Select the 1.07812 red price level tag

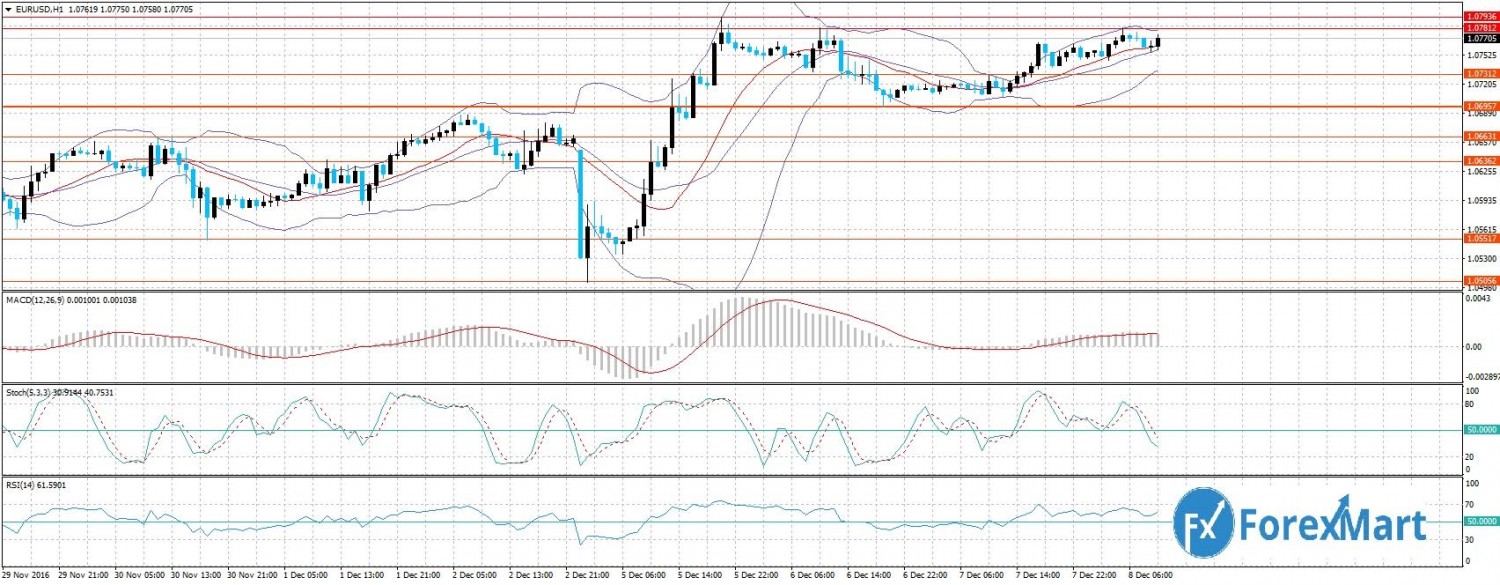pyautogui.click(x=1480, y=28)
